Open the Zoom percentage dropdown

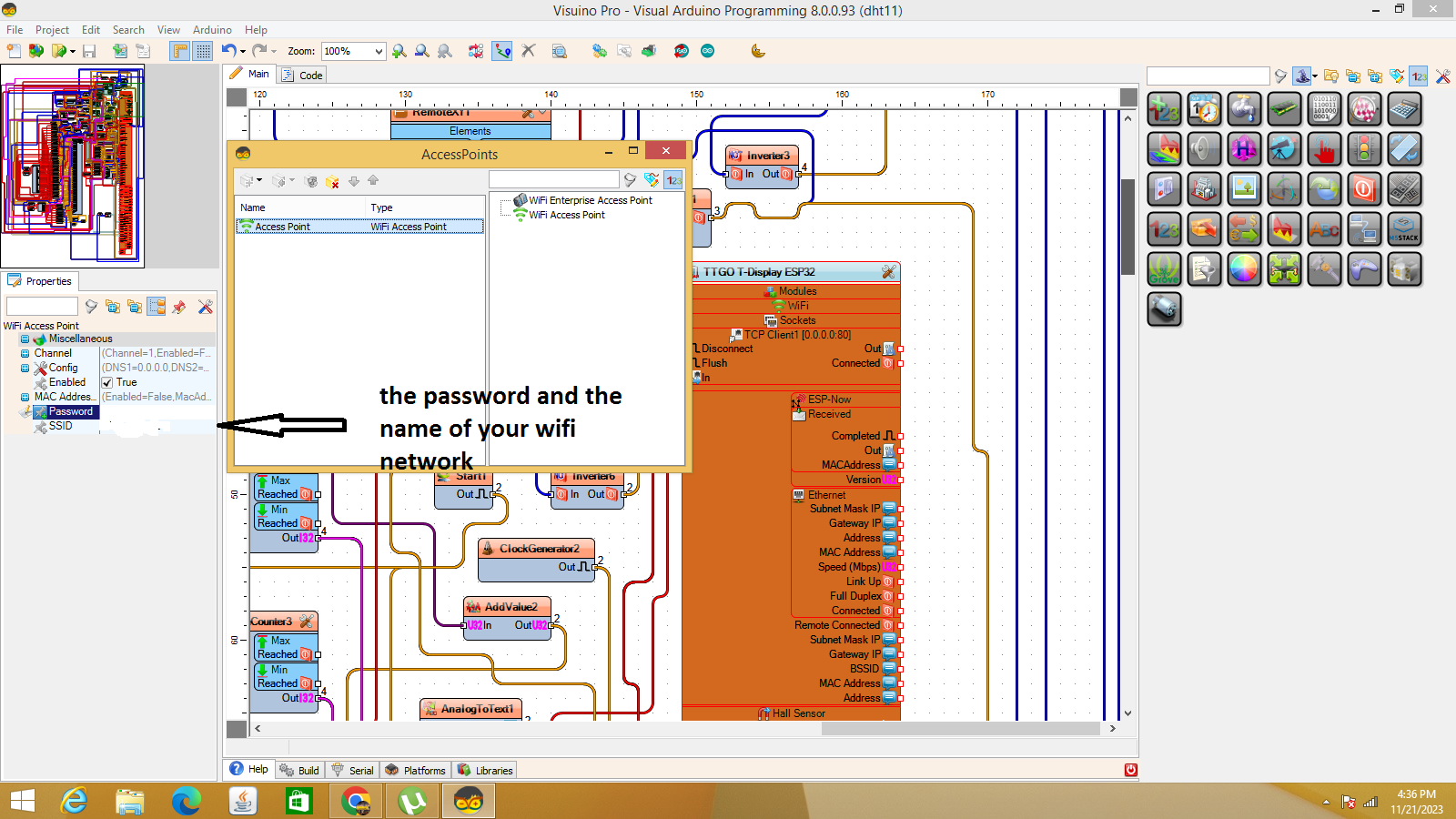[378, 51]
